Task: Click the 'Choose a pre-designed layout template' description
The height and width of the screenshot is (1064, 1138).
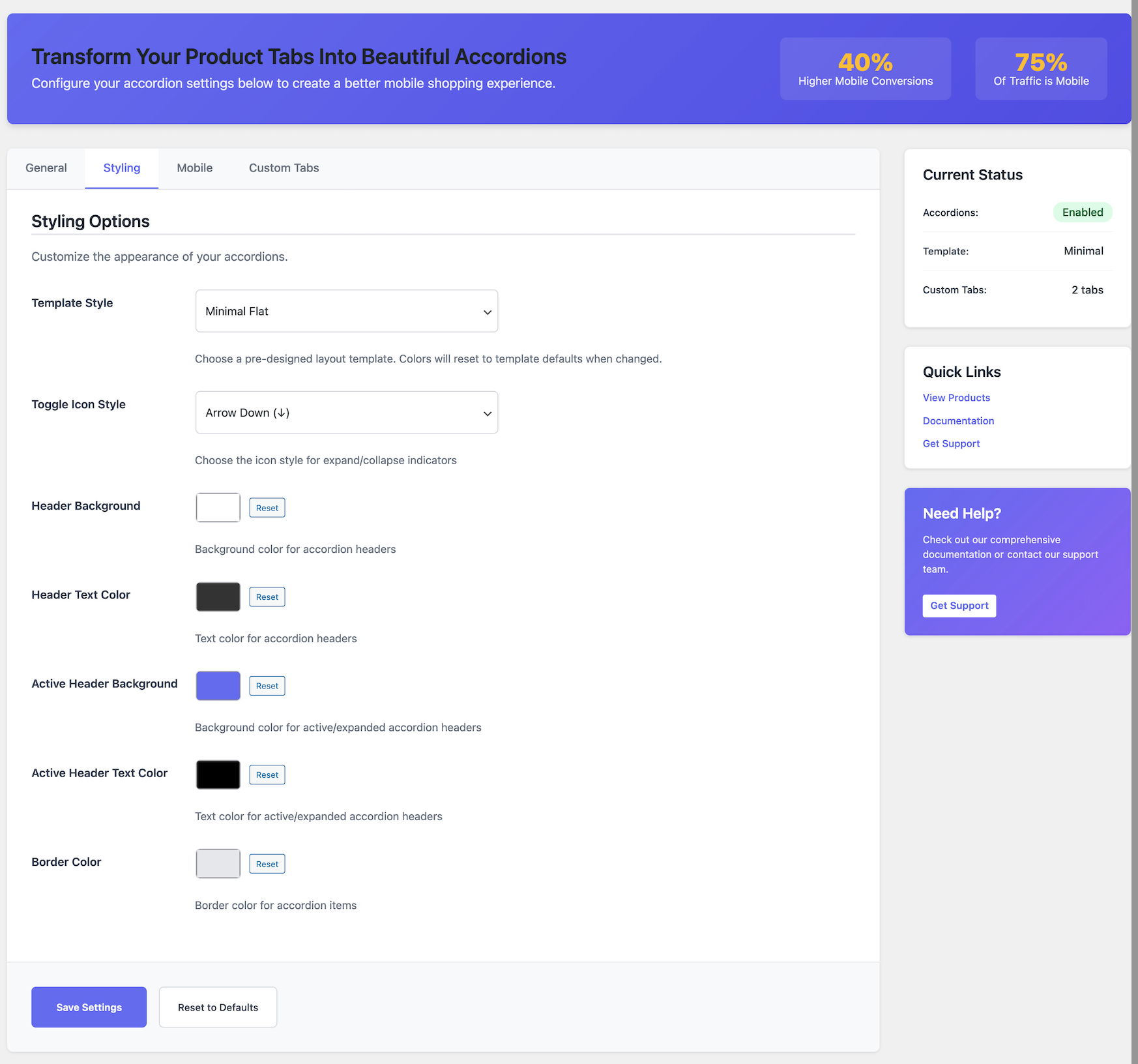Action: (428, 359)
